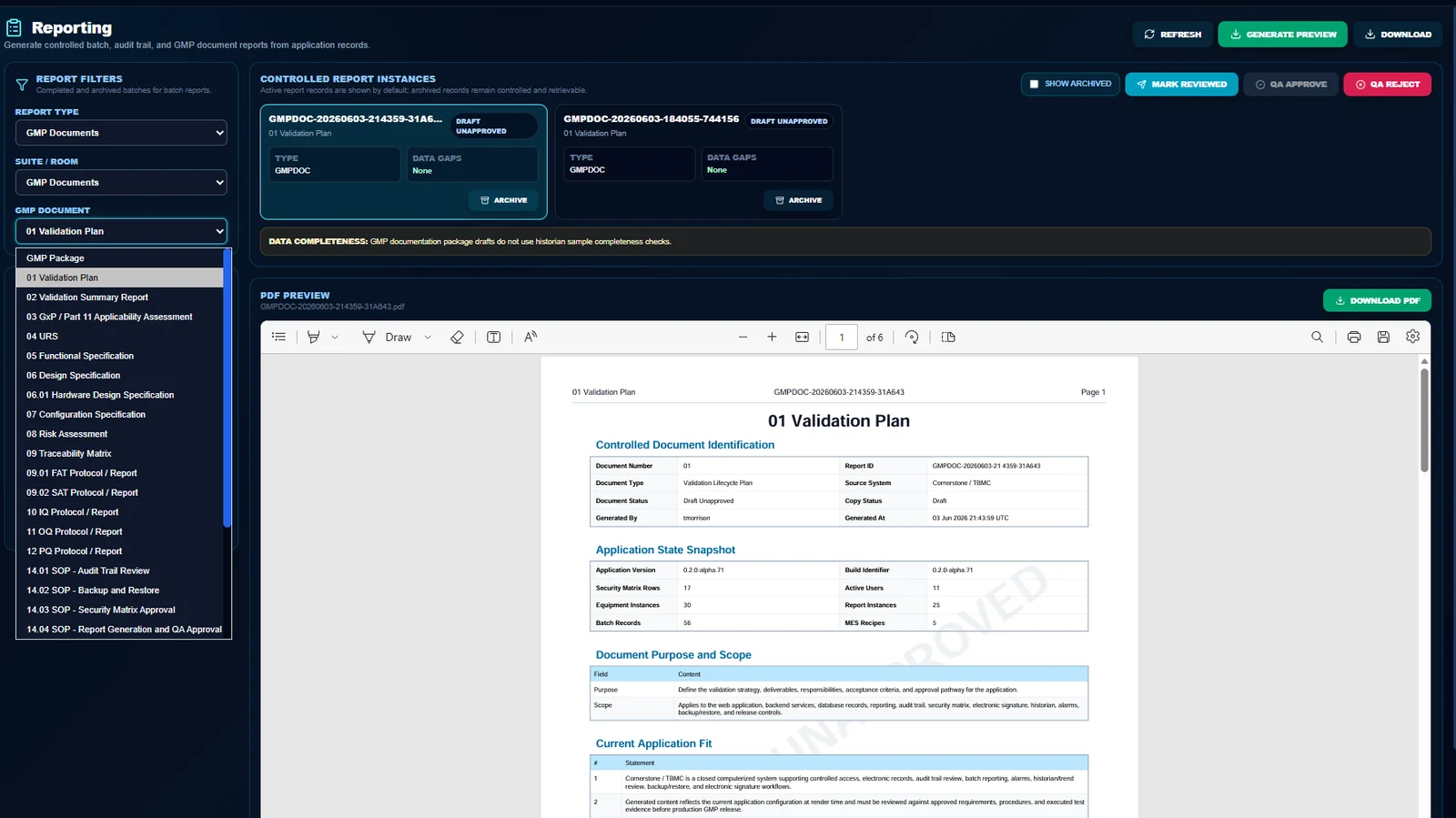Click the Refresh button

point(1172,35)
